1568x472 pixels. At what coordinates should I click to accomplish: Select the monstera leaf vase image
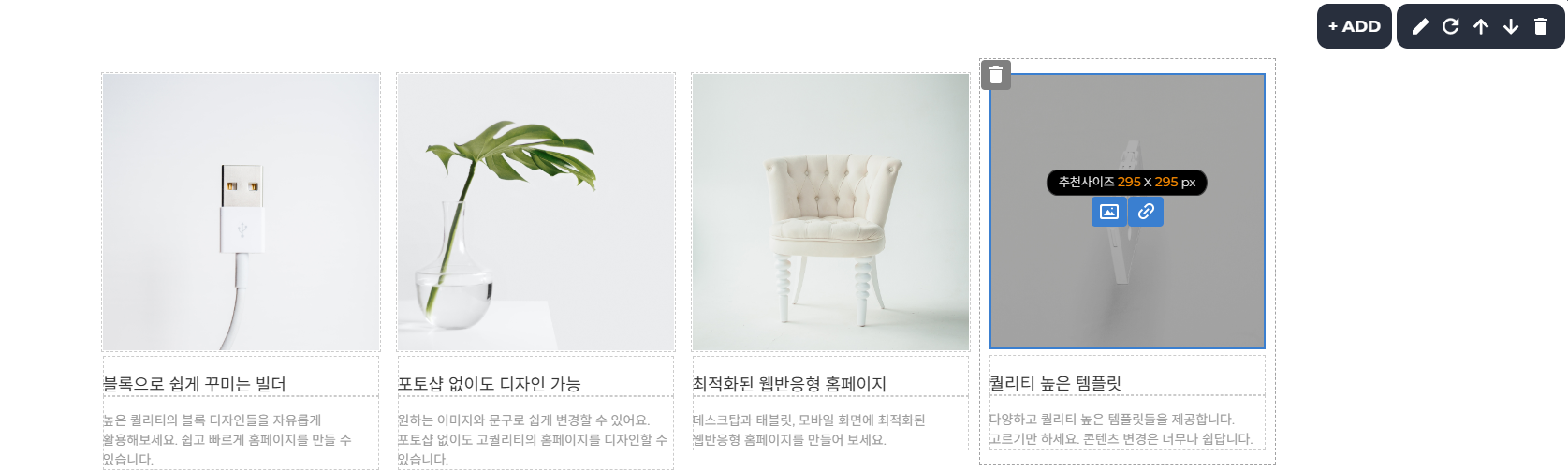click(x=536, y=212)
